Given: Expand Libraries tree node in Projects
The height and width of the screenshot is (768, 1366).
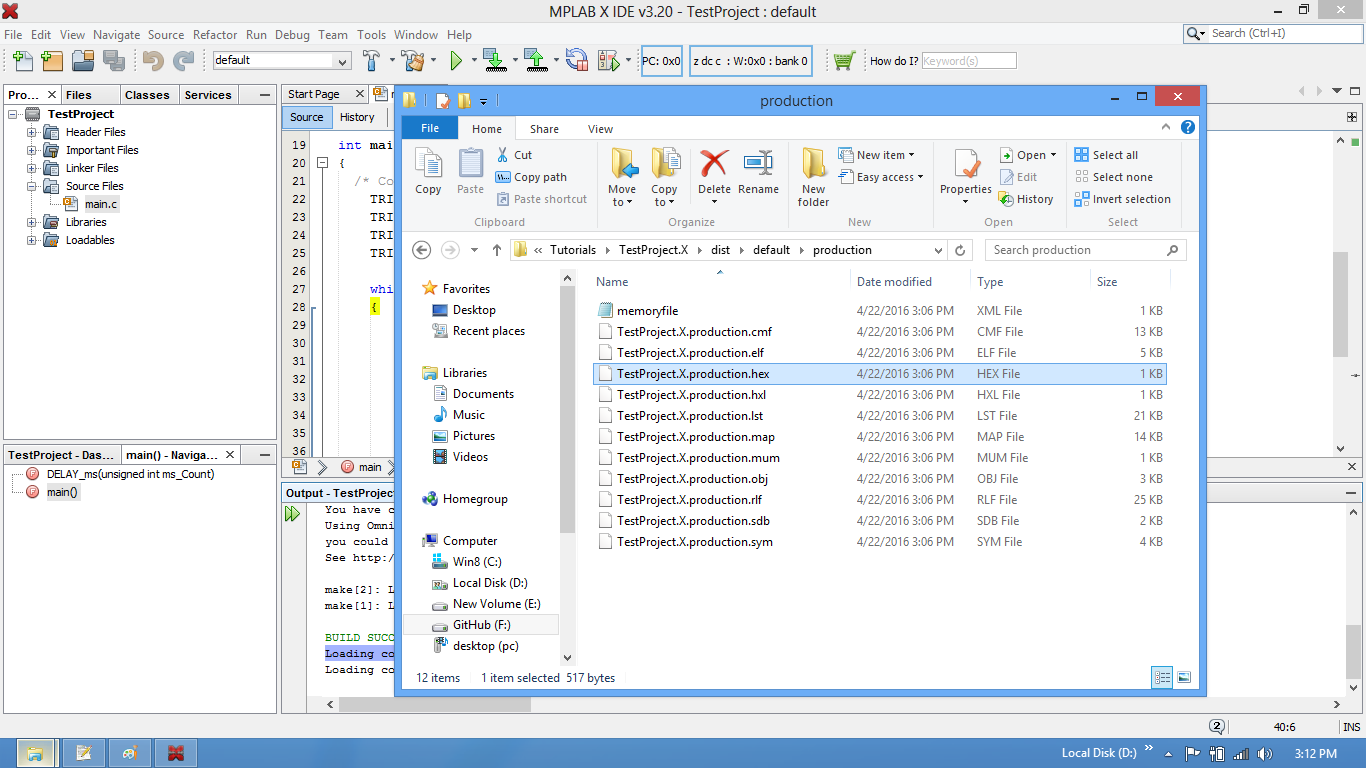Looking at the screenshot, I should tap(32, 222).
